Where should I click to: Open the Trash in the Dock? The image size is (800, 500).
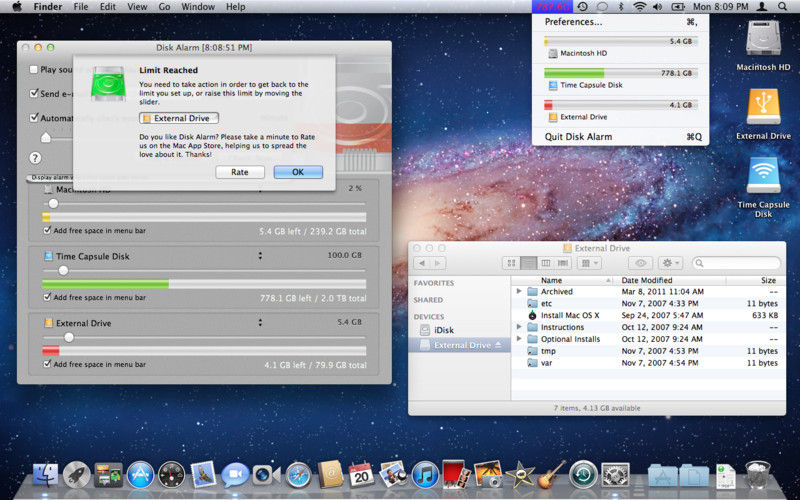pos(758,474)
